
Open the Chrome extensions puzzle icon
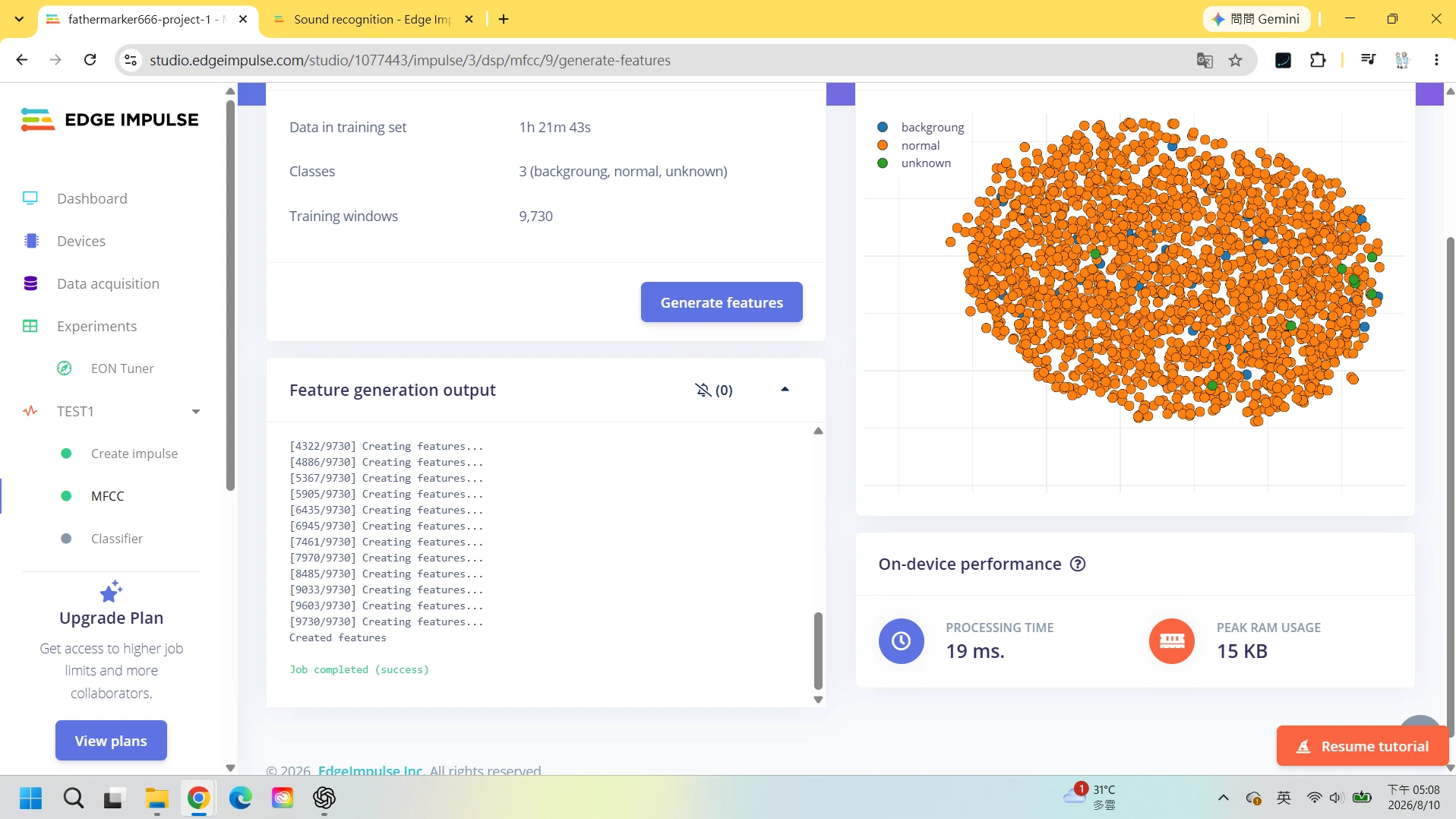(x=1318, y=60)
